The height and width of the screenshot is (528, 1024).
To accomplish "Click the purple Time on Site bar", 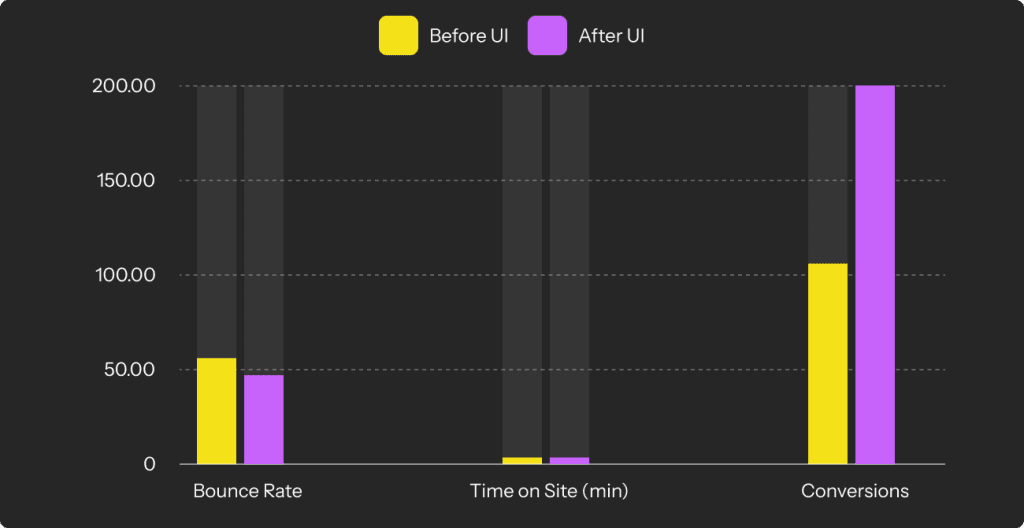I will [569, 460].
